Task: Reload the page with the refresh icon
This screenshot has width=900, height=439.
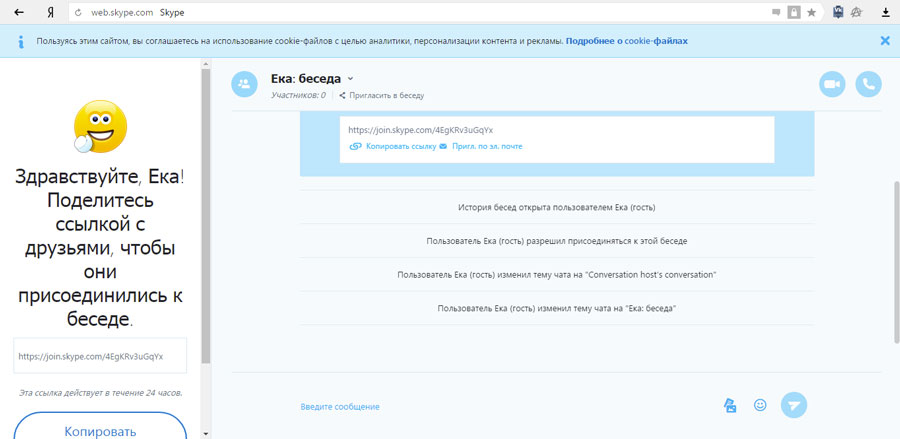Action: tap(78, 13)
